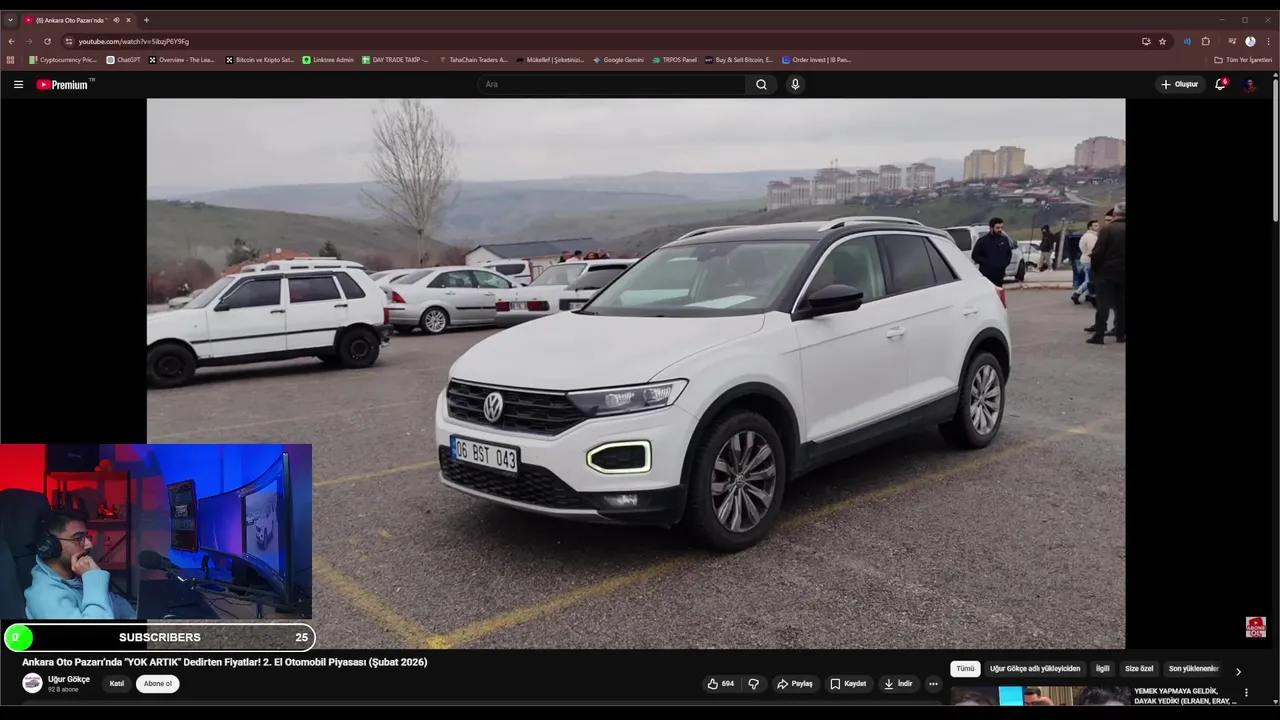Open Uğur Gökçe channel name link
1280x720 pixels.
69,679
